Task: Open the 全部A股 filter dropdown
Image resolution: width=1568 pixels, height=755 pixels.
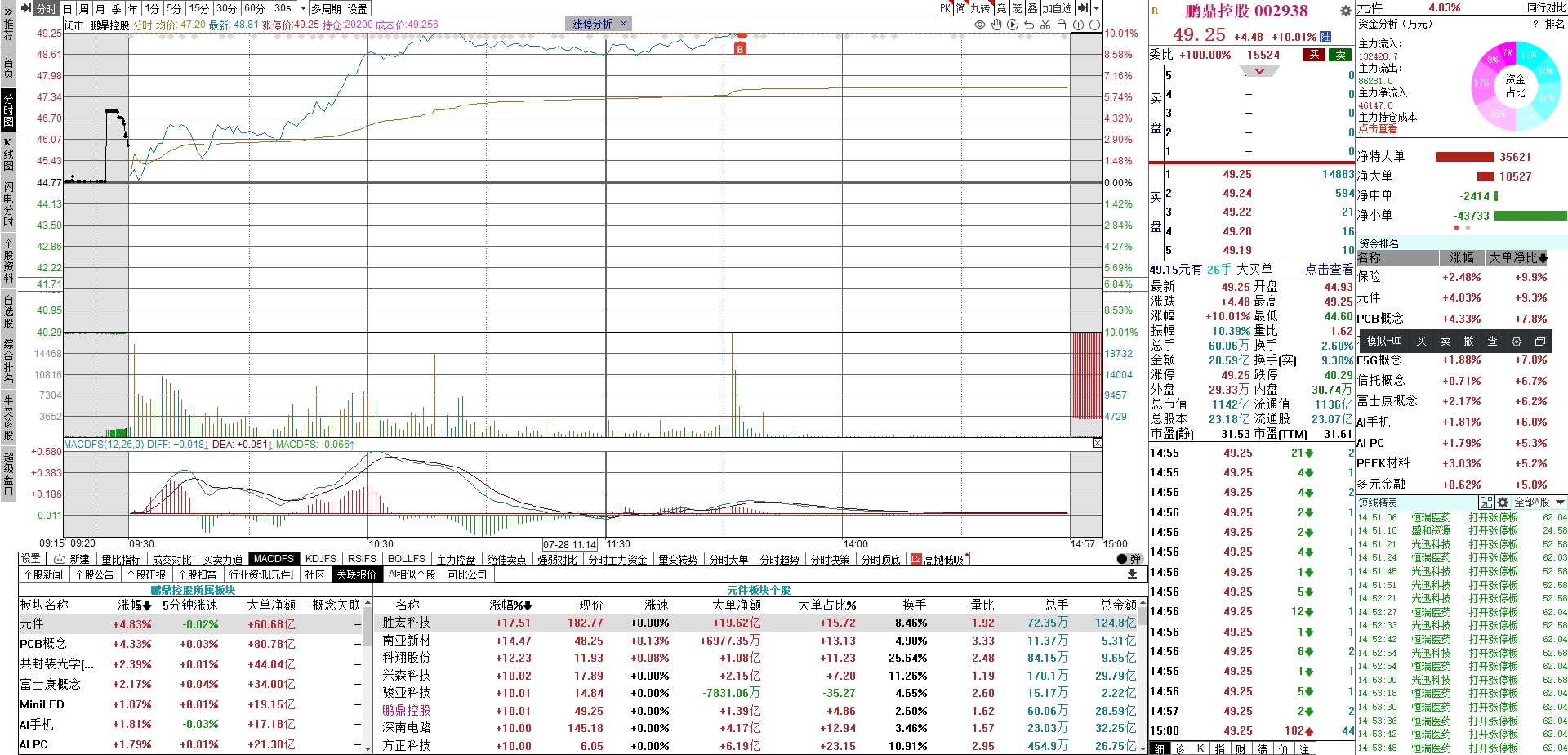Action: pos(1539,503)
